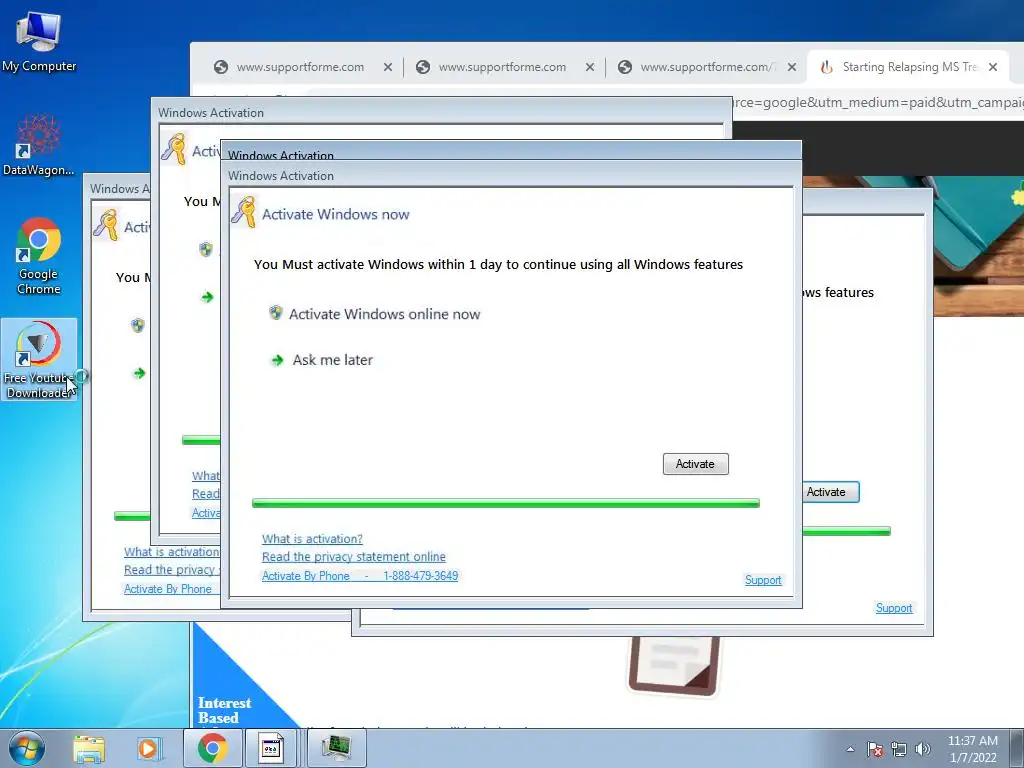This screenshot has height=768, width=1024.
Task: Click Chrome address bar URL text
Action: [878, 103]
